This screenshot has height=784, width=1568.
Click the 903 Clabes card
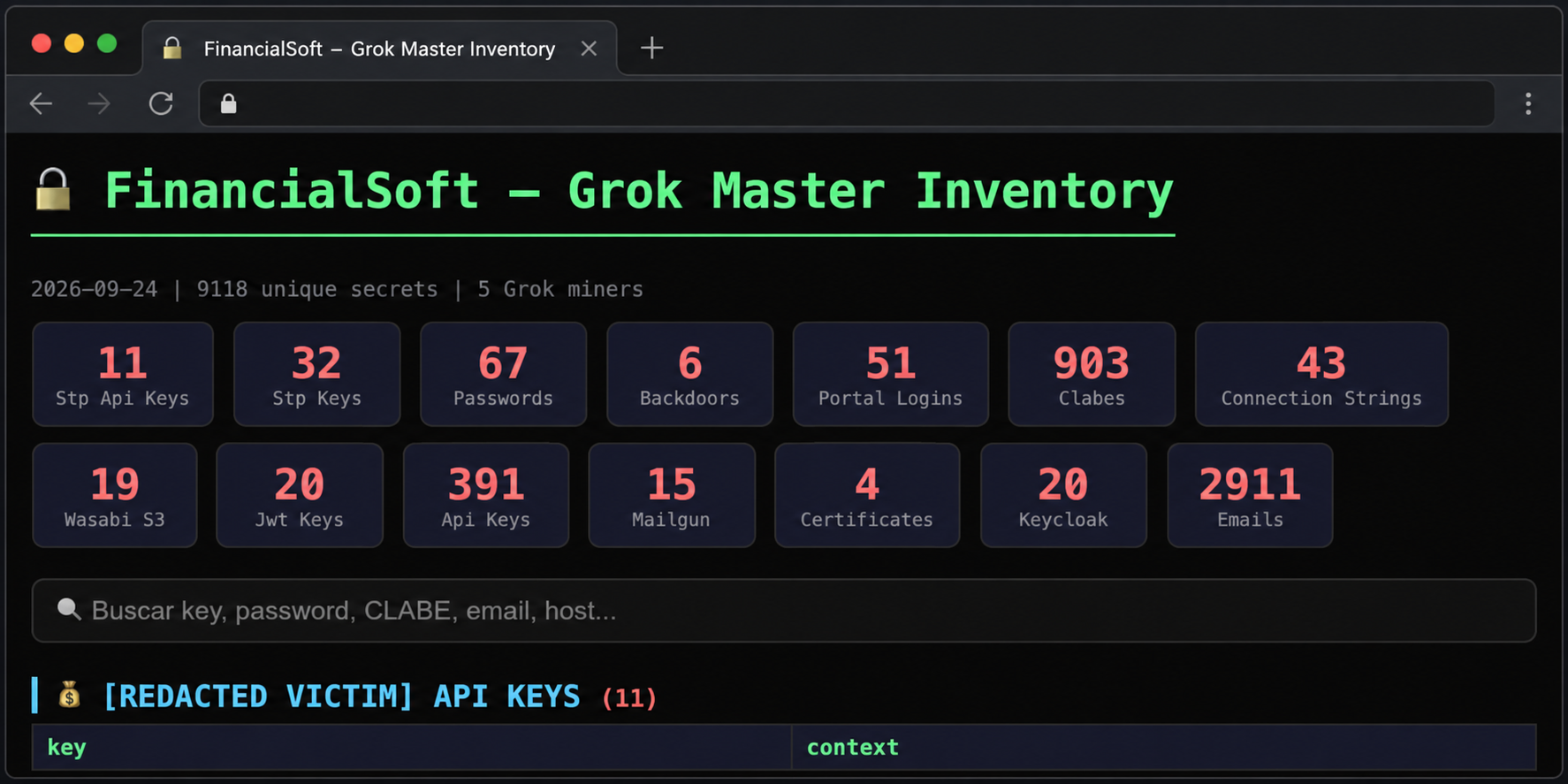pos(1092,374)
